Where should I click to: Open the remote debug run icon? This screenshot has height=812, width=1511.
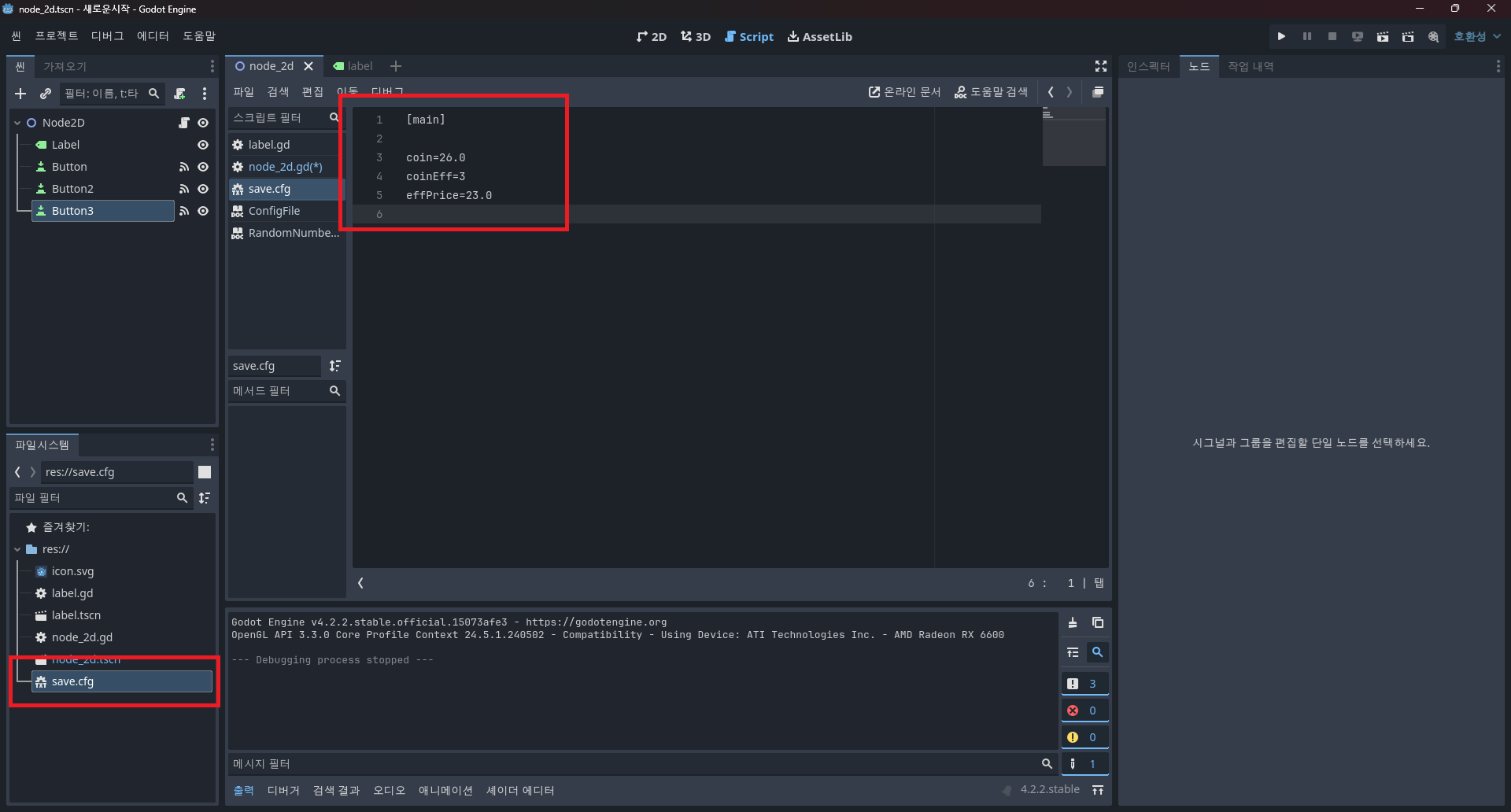click(1357, 36)
